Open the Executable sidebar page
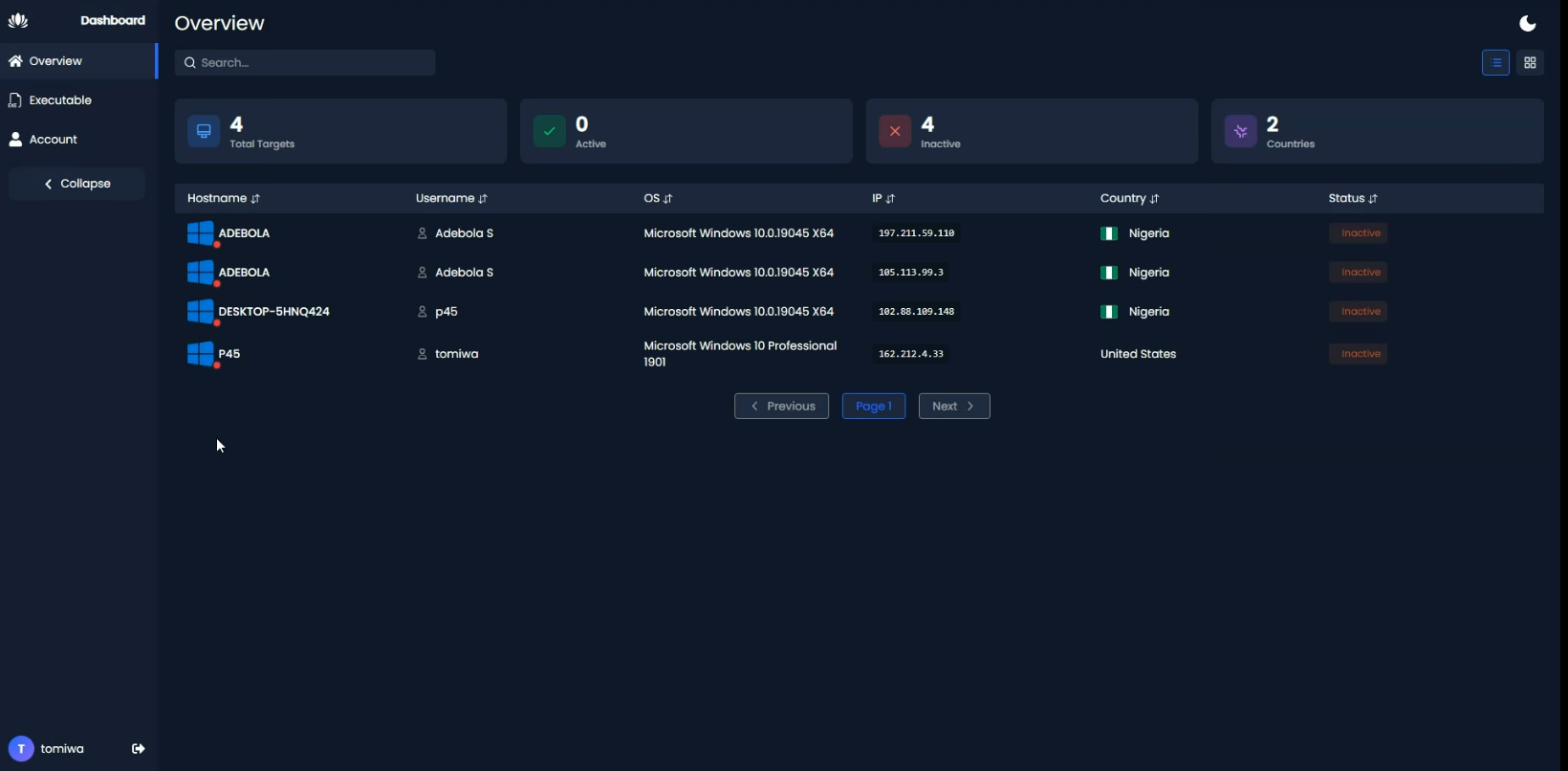 pyautogui.click(x=78, y=100)
